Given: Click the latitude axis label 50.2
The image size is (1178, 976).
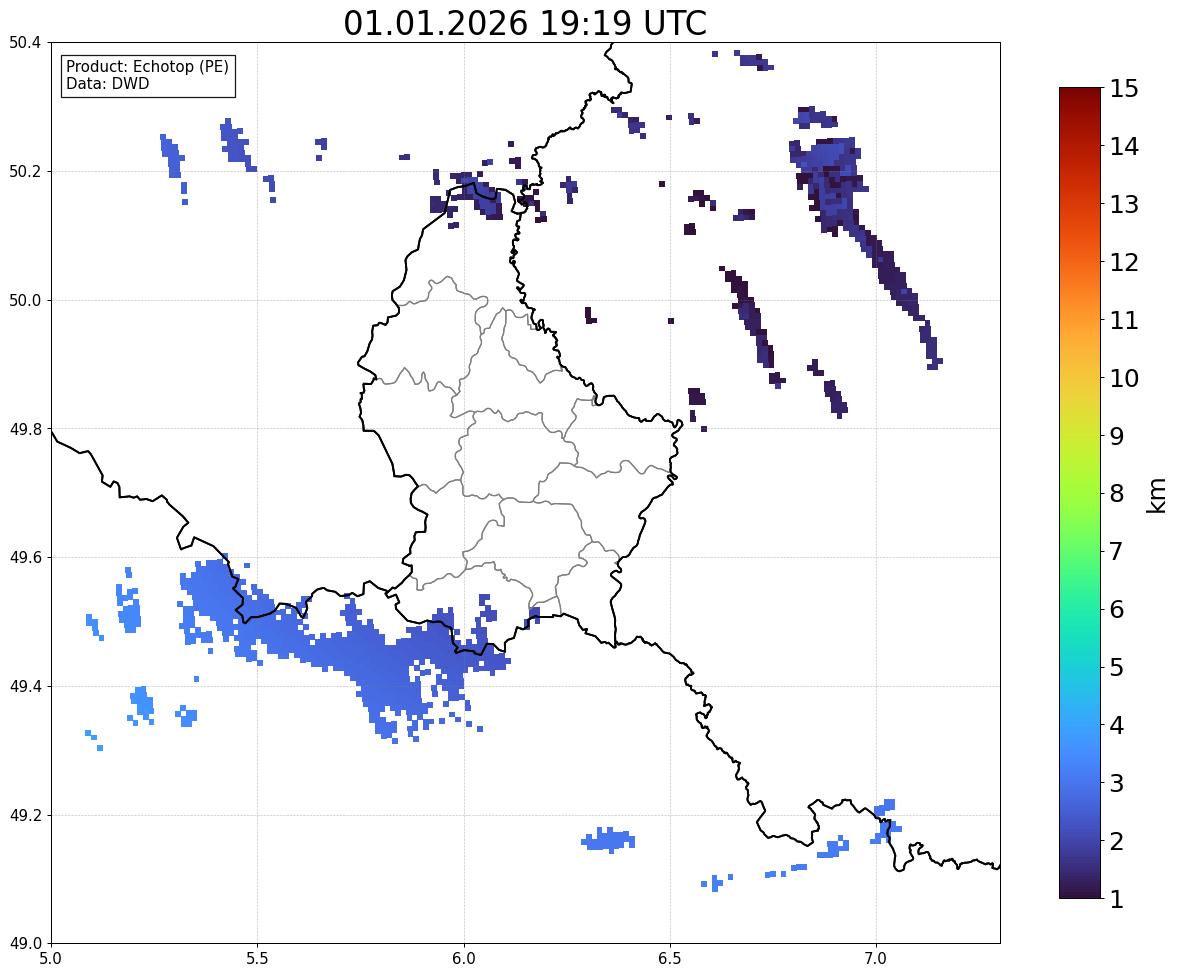Looking at the screenshot, I should (25, 171).
